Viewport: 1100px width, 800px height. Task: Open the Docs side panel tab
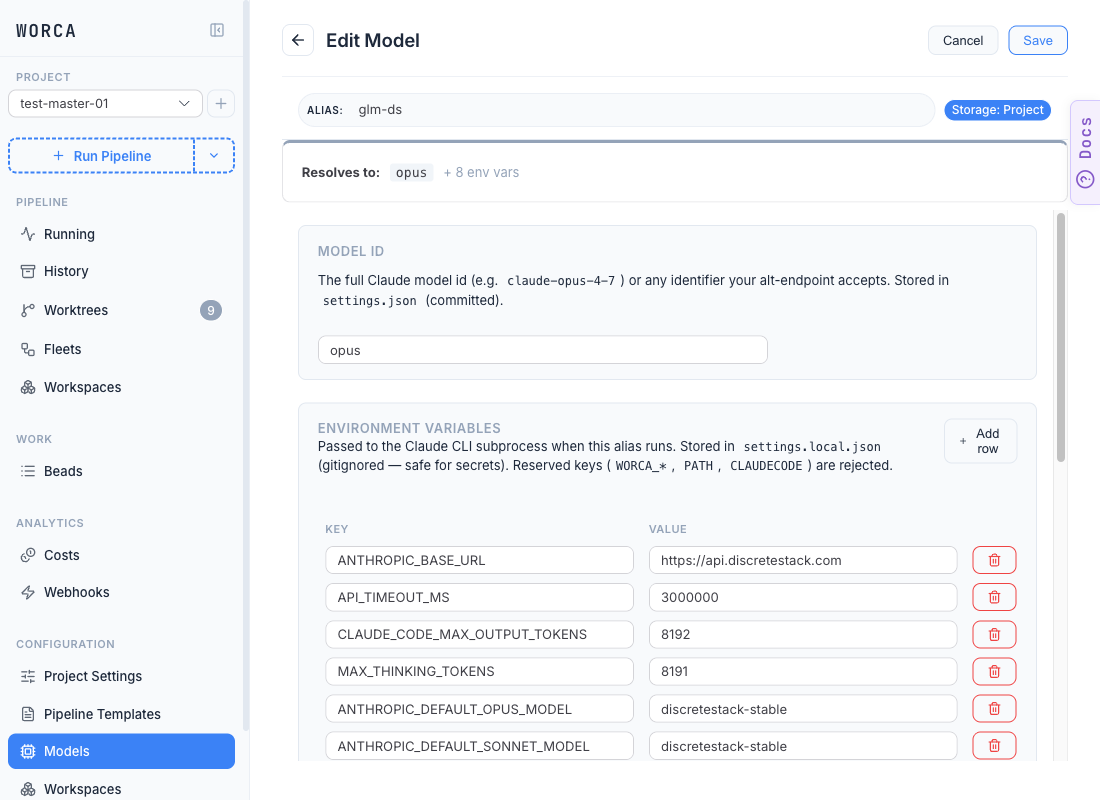coord(1085,152)
